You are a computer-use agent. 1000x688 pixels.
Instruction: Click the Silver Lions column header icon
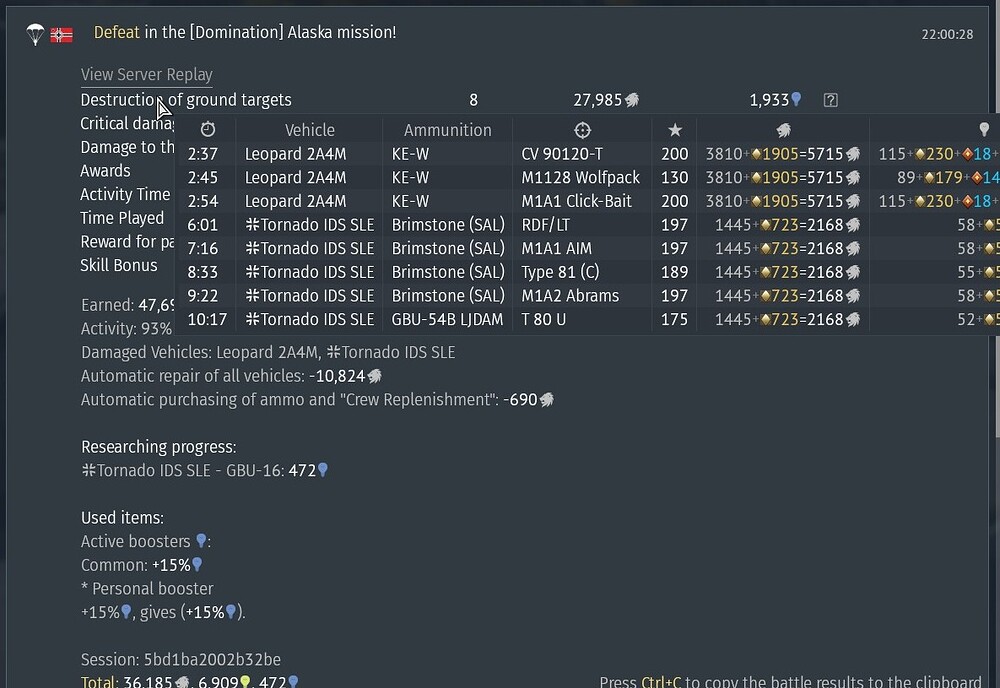(783, 130)
